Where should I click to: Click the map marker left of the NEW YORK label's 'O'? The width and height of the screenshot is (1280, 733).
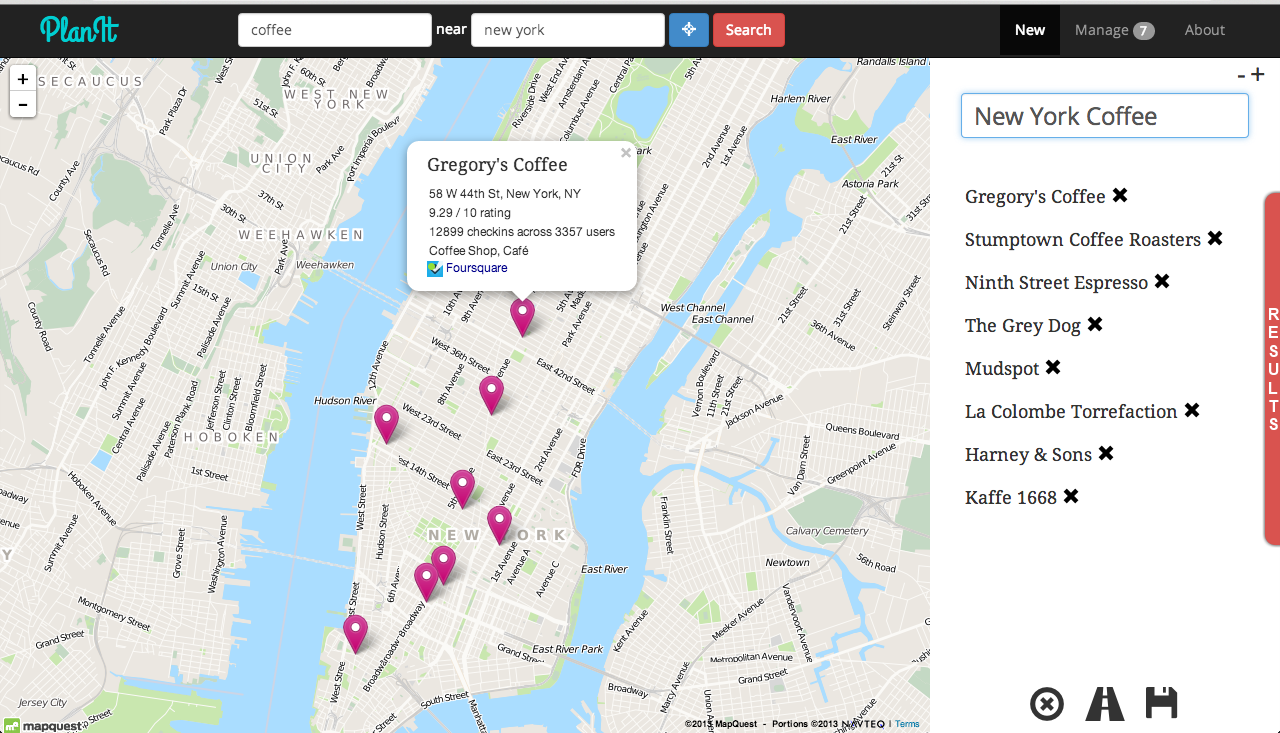click(x=499, y=524)
